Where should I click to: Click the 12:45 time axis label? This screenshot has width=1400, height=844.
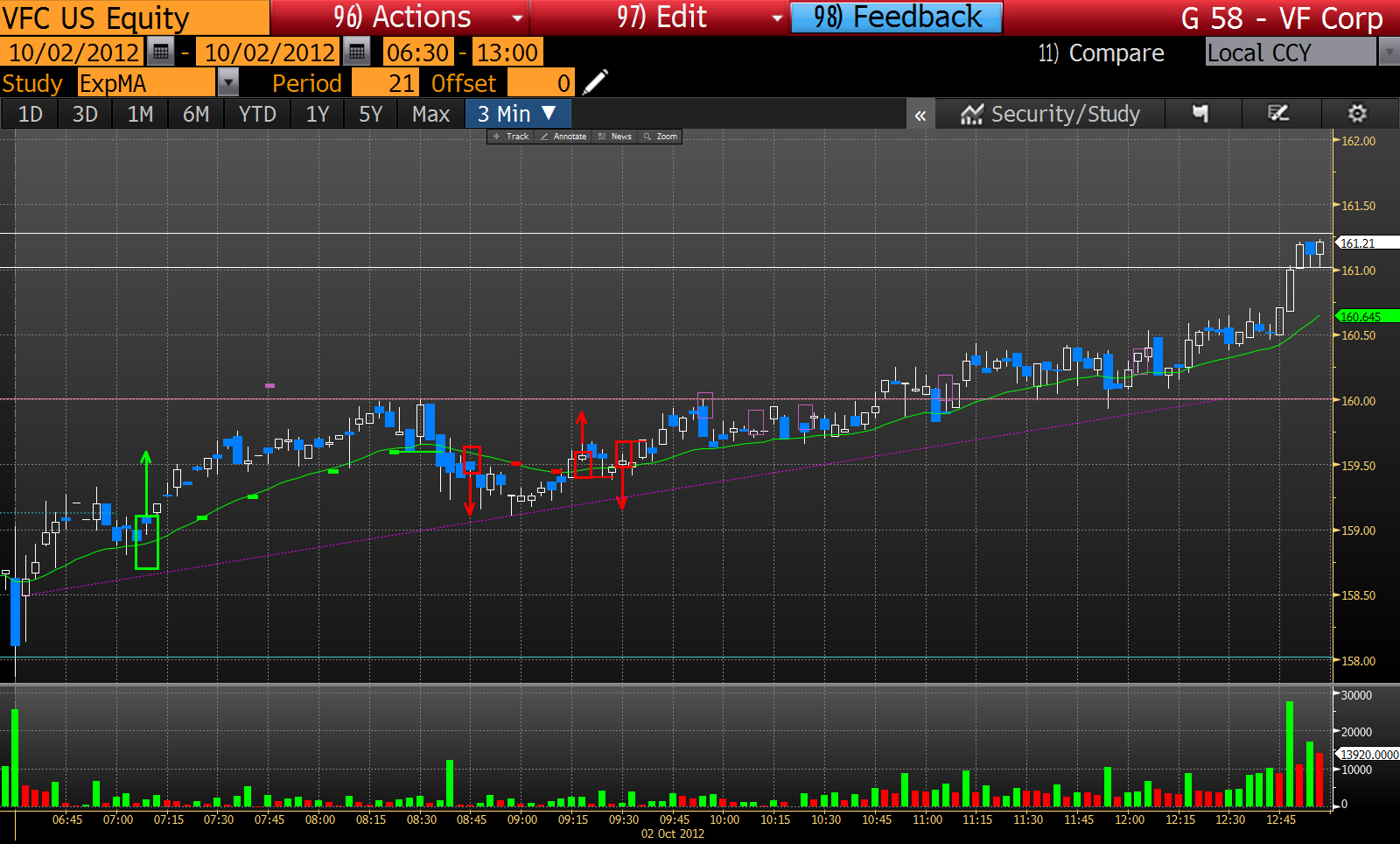pyautogui.click(x=1281, y=819)
